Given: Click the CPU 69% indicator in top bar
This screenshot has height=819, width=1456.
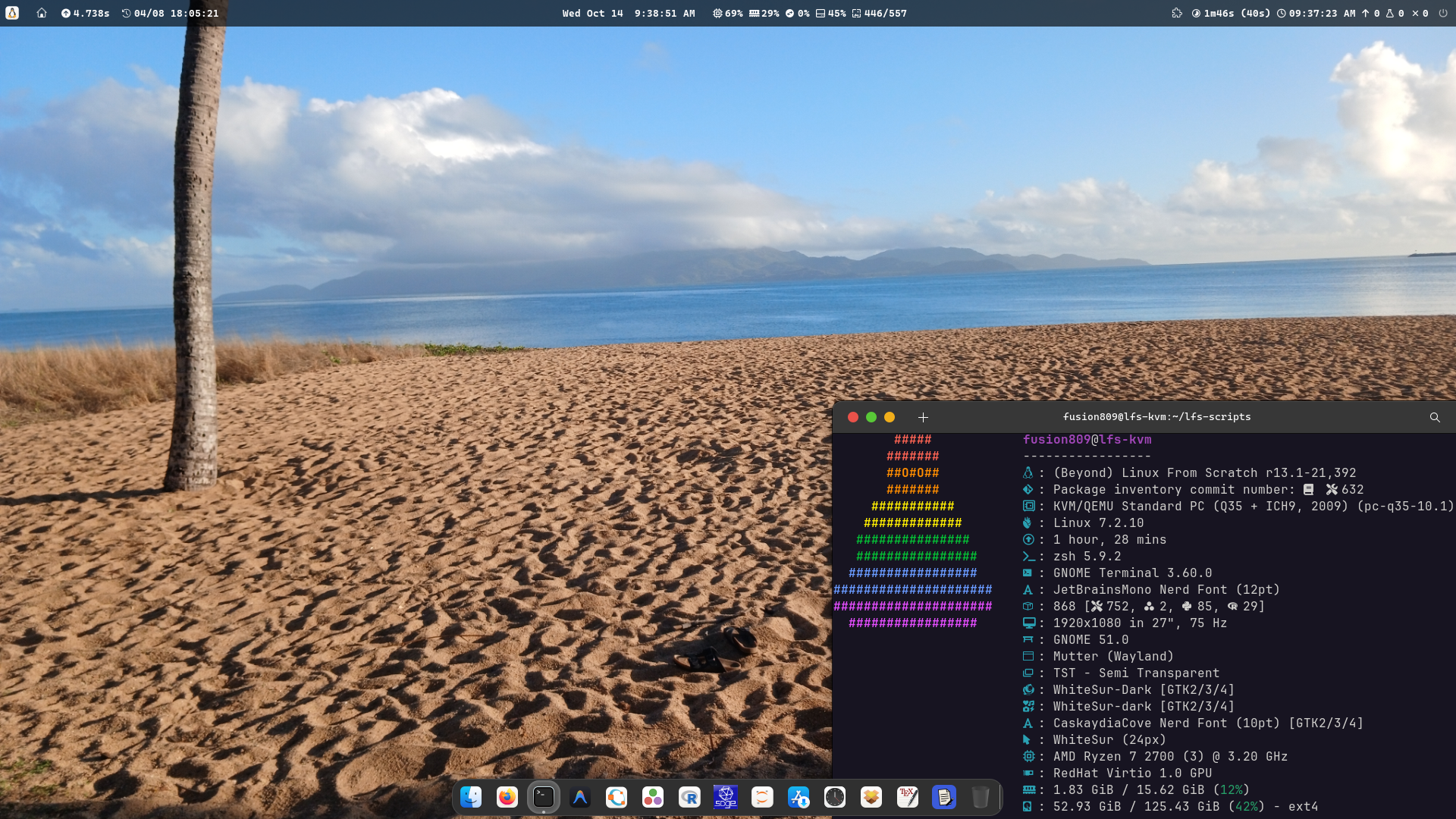Looking at the screenshot, I should pyautogui.click(x=727, y=13).
